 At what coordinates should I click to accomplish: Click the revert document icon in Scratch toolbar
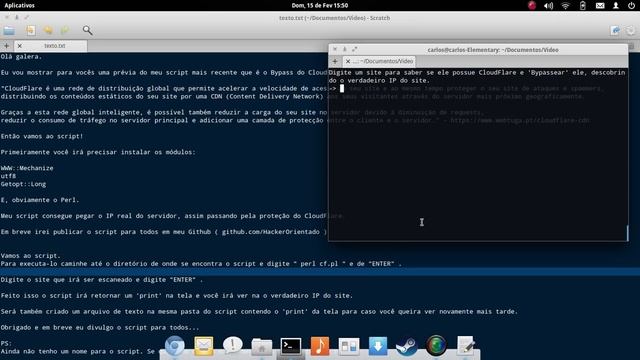(31, 30)
